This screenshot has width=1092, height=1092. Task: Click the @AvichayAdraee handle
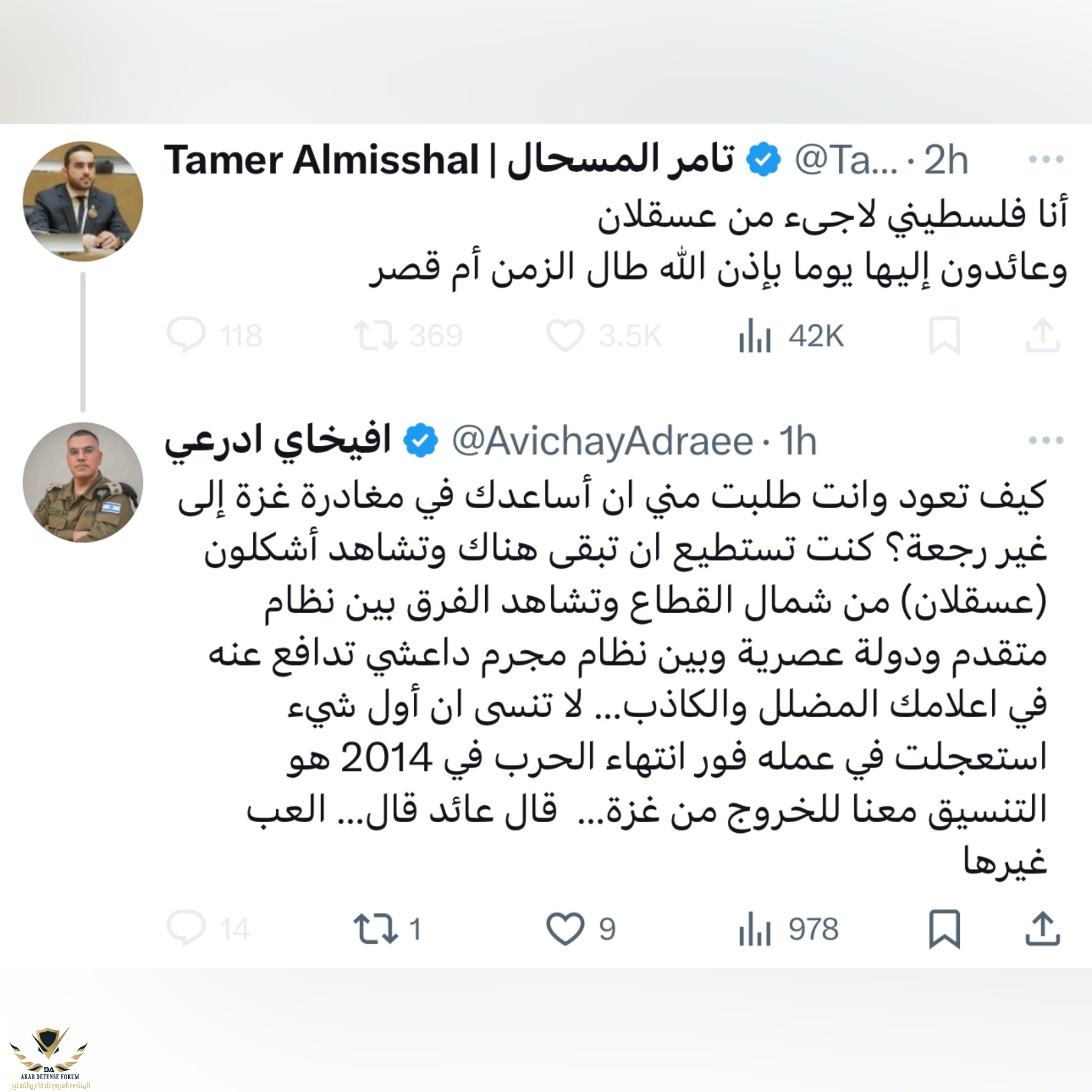[603, 441]
